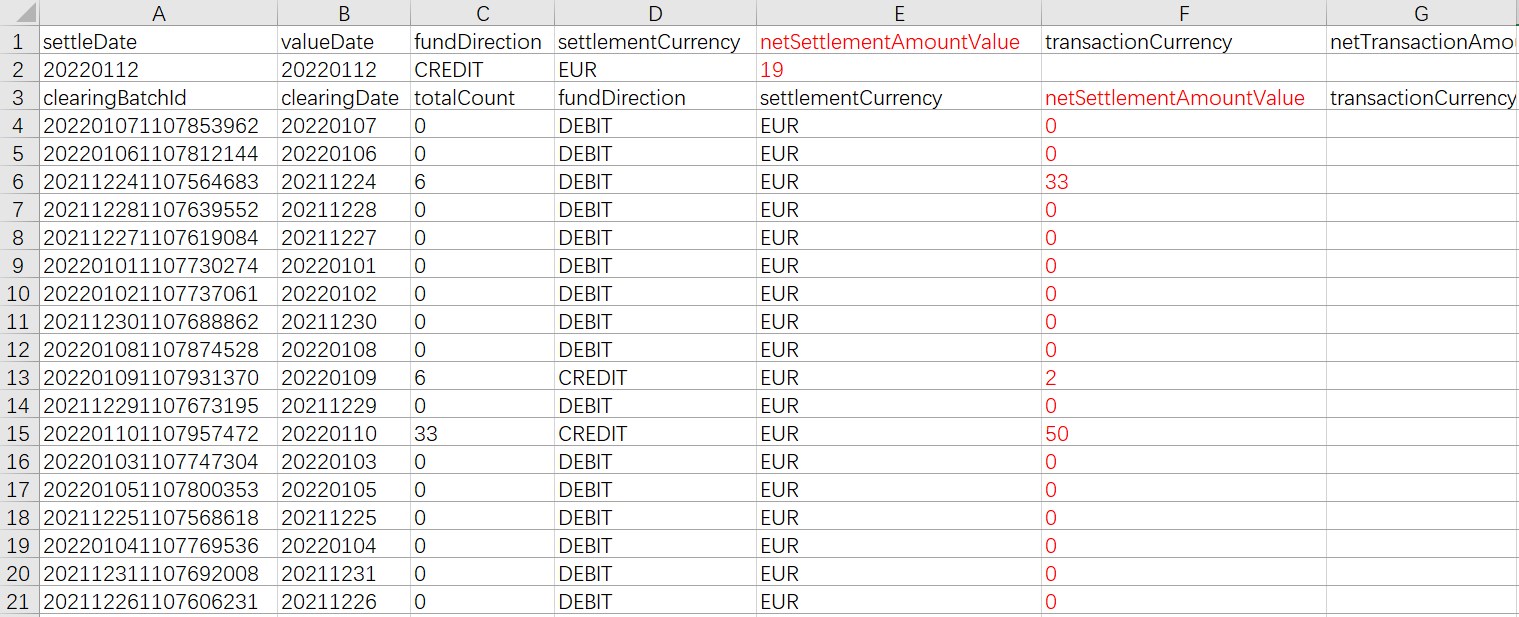The image size is (1519, 617).
Task: Select row 21 header
Action: [x=19, y=602]
